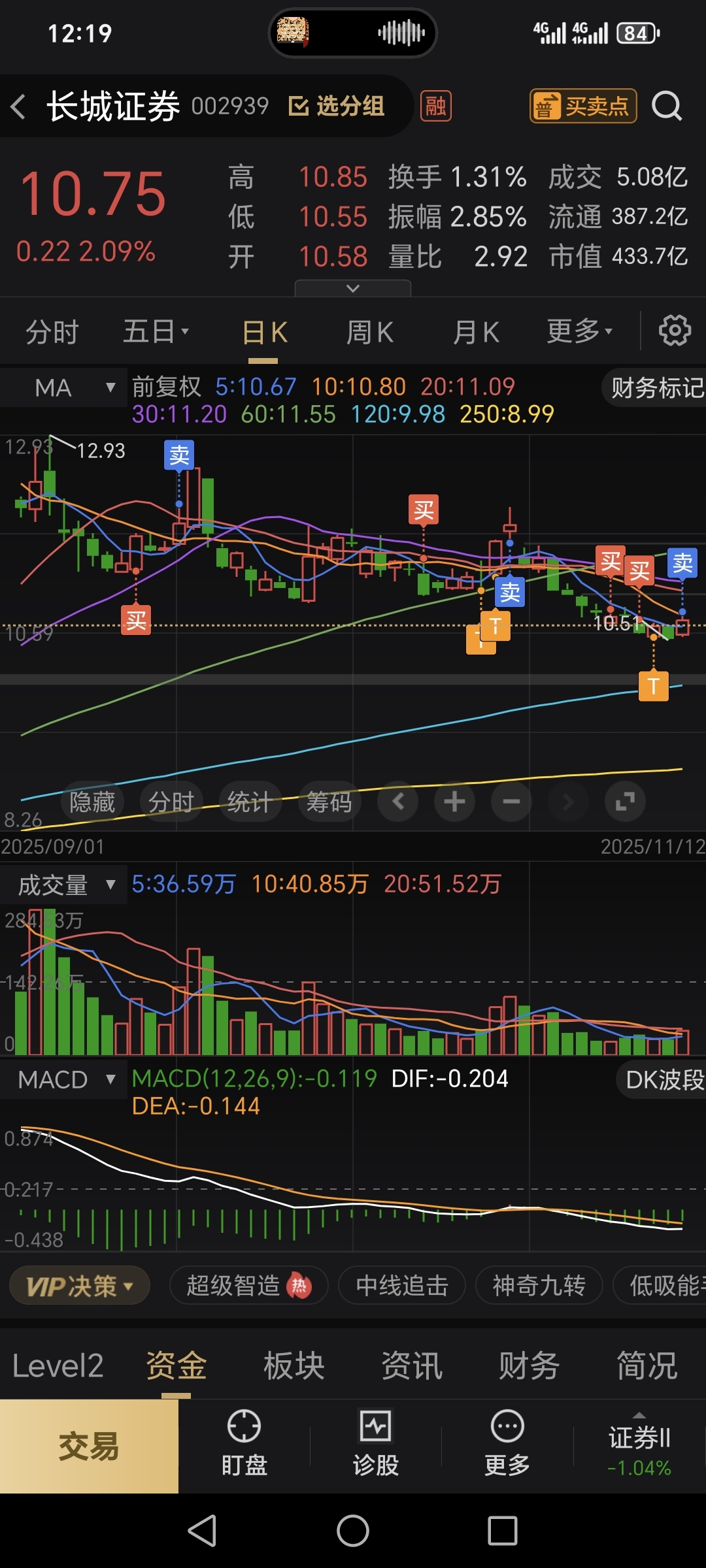
Task: Expand chart to fullscreen icon
Action: pyautogui.click(x=625, y=801)
